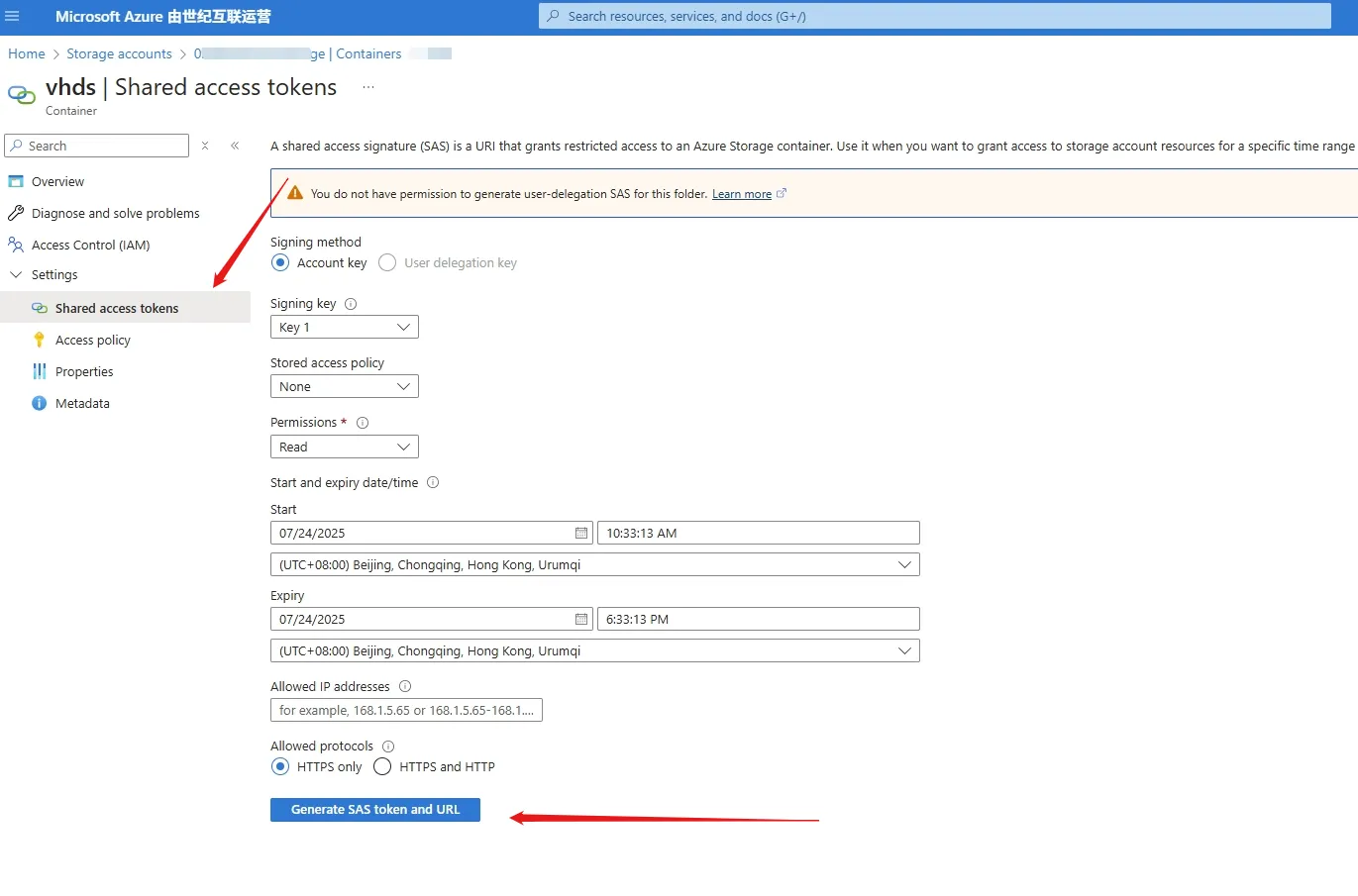1358x896 pixels.
Task: Open the Permissions Read dropdown
Action: (x=345, y=447)
